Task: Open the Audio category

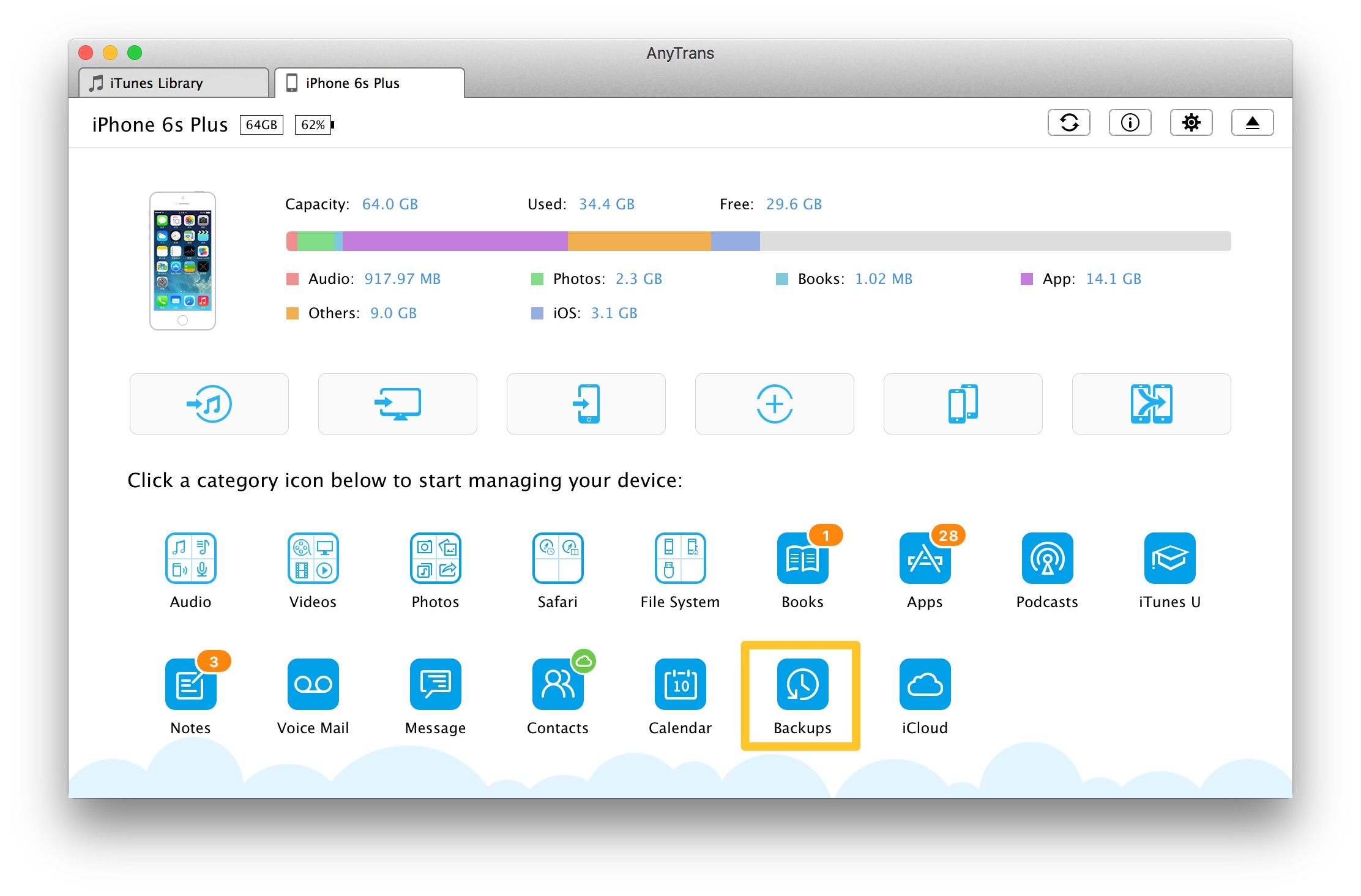Action: coord(190,558)
